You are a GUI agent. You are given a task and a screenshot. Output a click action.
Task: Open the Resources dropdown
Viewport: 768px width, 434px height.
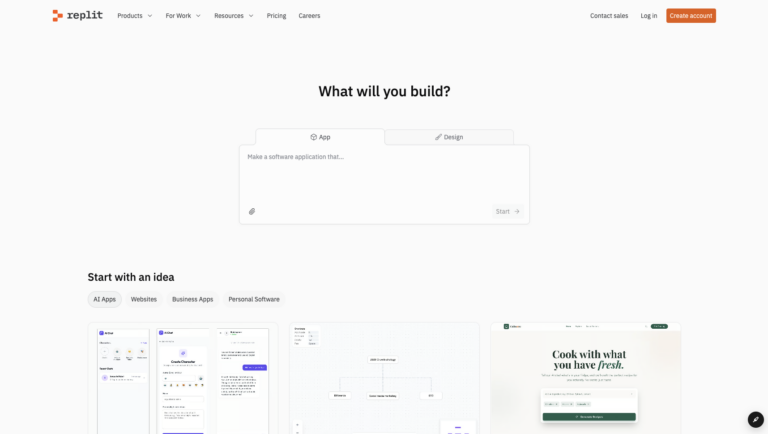pos(234,16)
